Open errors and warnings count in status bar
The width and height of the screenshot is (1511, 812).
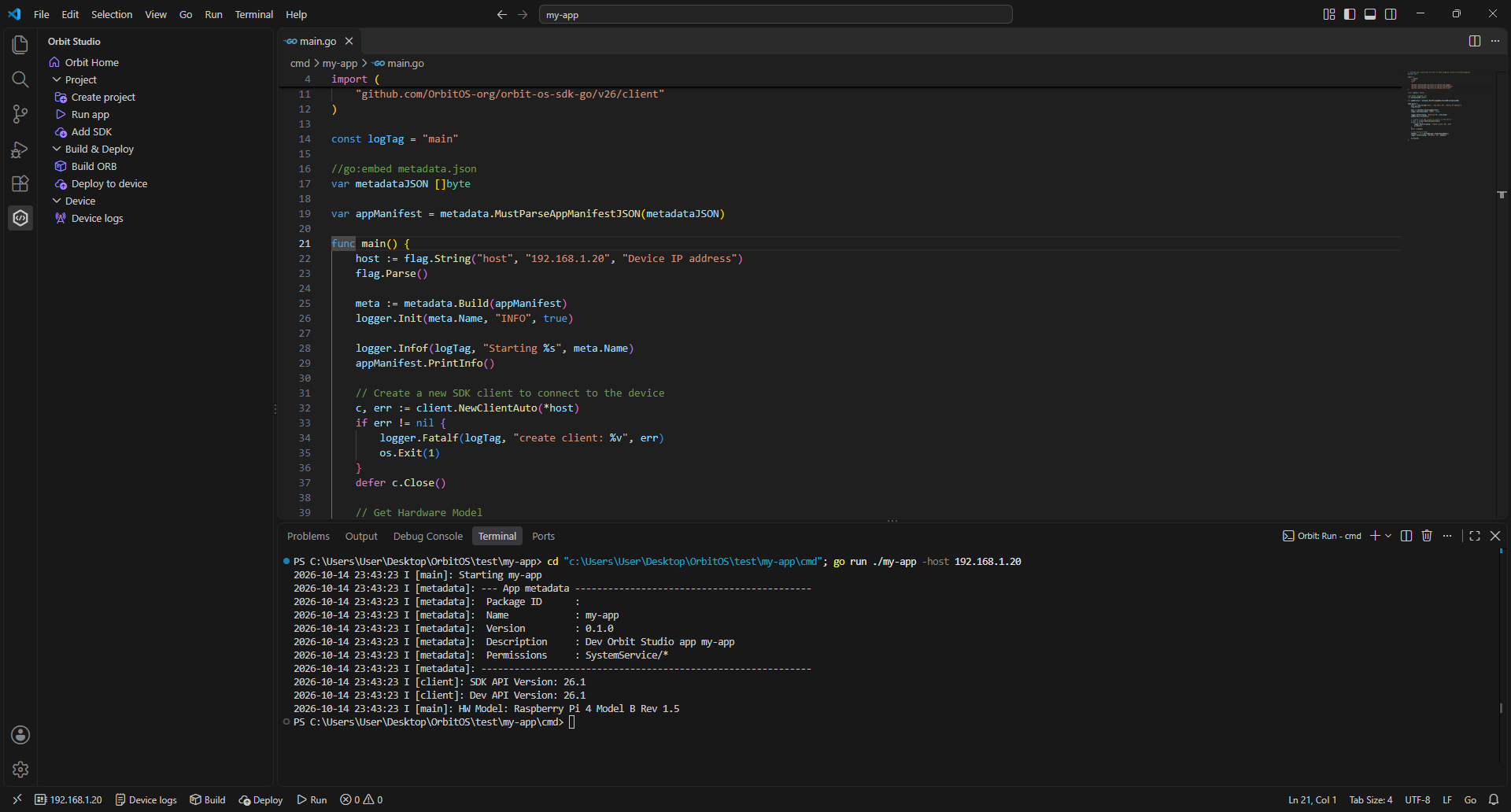click(x=361, y=799)
